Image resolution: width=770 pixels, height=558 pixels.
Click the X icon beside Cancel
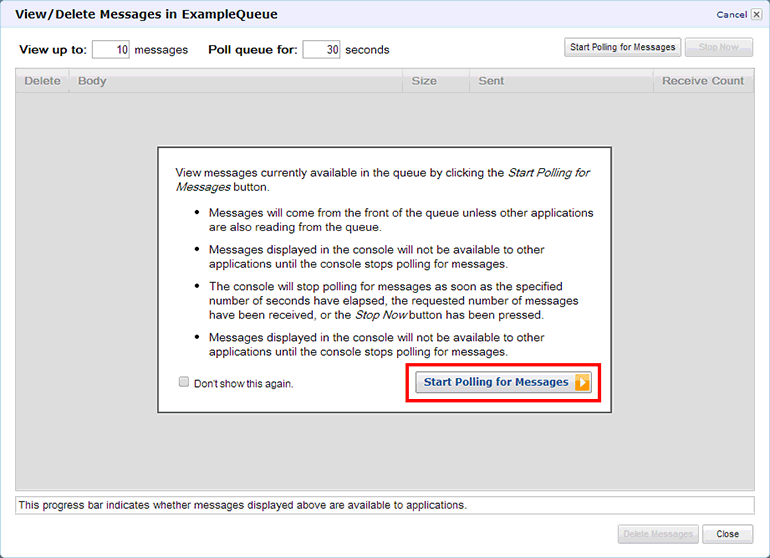pos(756,15)
